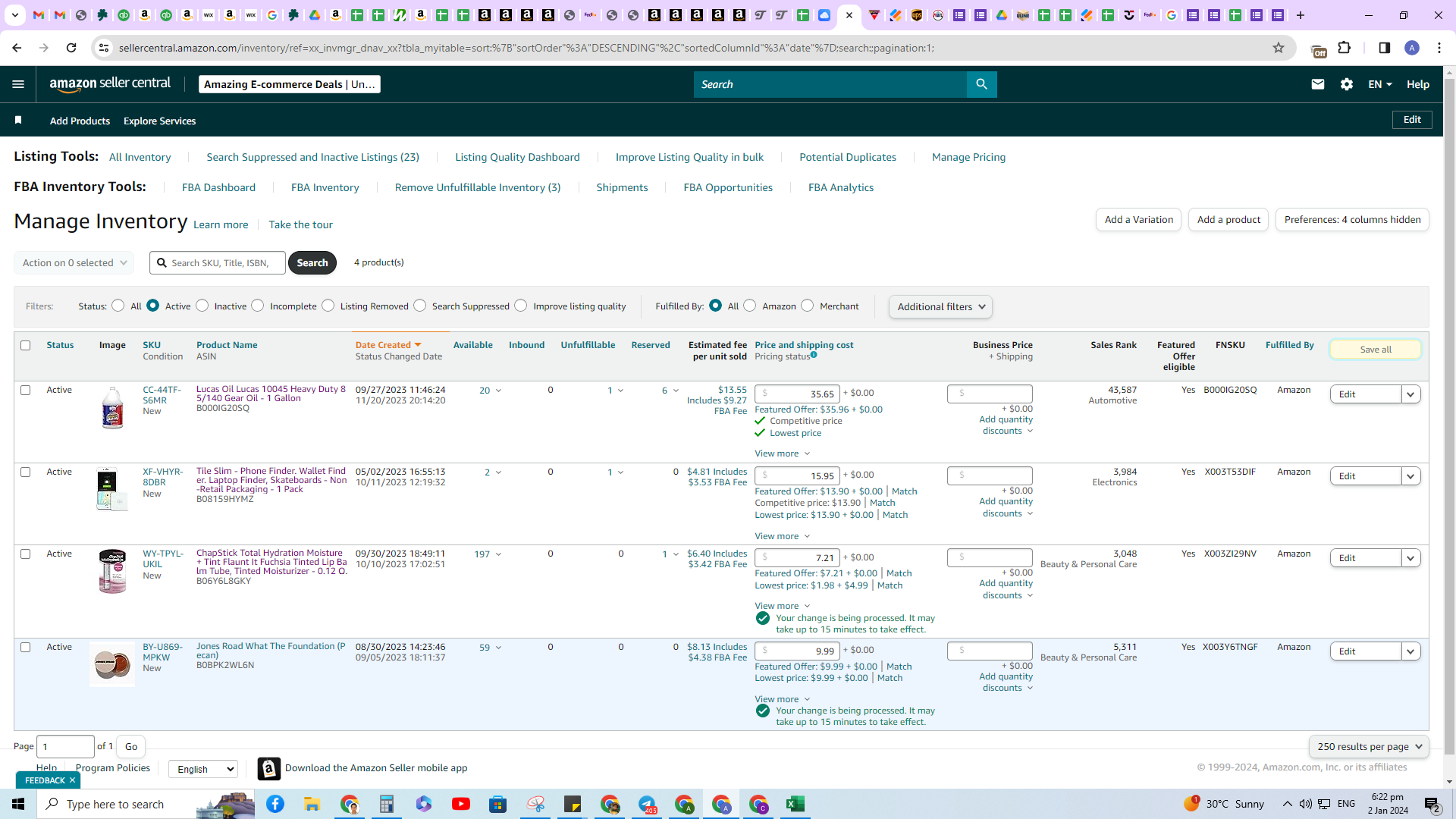Open the settings gear icon
Screen dimensions: 1456x819
click(1347, 84)
